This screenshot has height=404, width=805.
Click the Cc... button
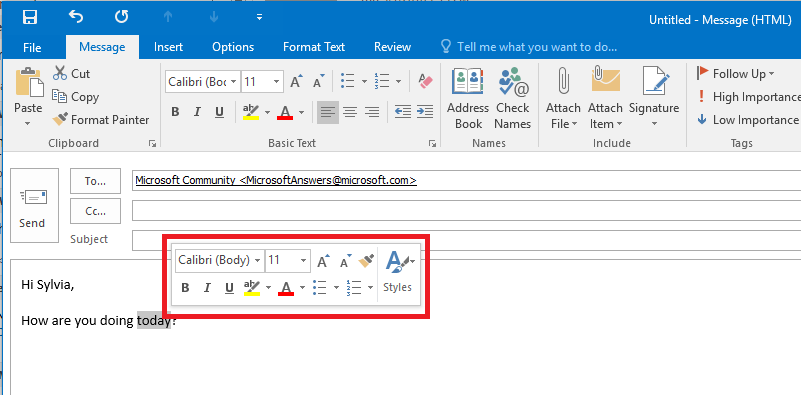click(x=95, y=211)
